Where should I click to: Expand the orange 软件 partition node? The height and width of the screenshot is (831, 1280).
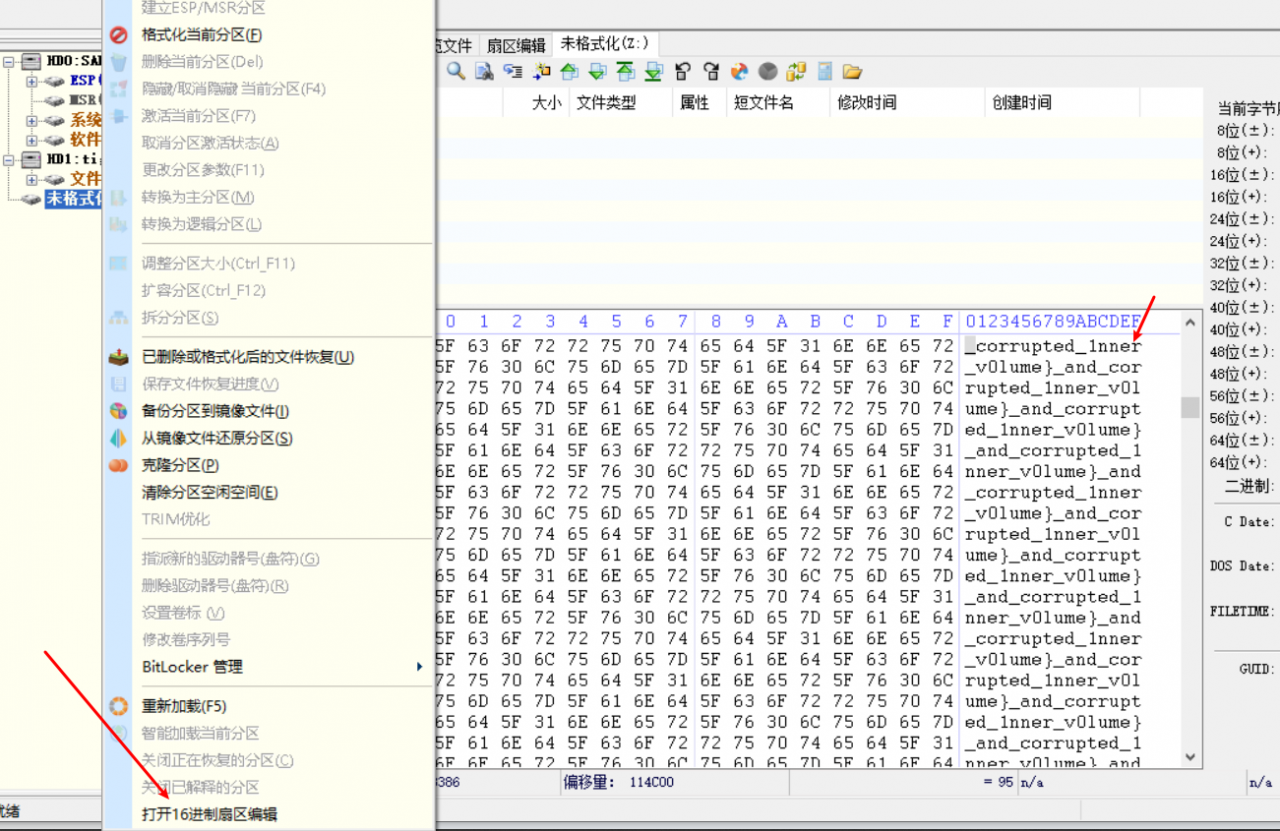pos(32,140)
